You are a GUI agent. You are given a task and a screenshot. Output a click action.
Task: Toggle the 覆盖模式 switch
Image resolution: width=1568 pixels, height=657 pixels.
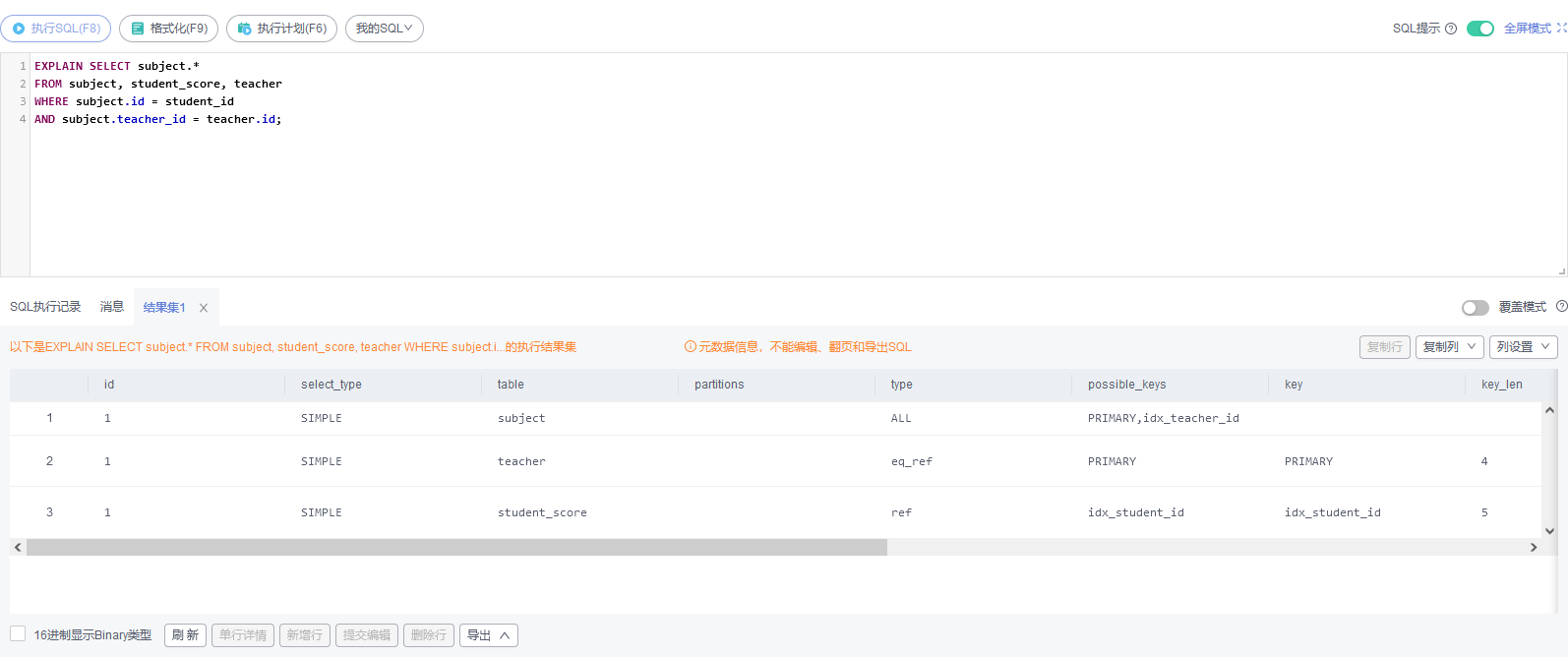coord(1475,308)
